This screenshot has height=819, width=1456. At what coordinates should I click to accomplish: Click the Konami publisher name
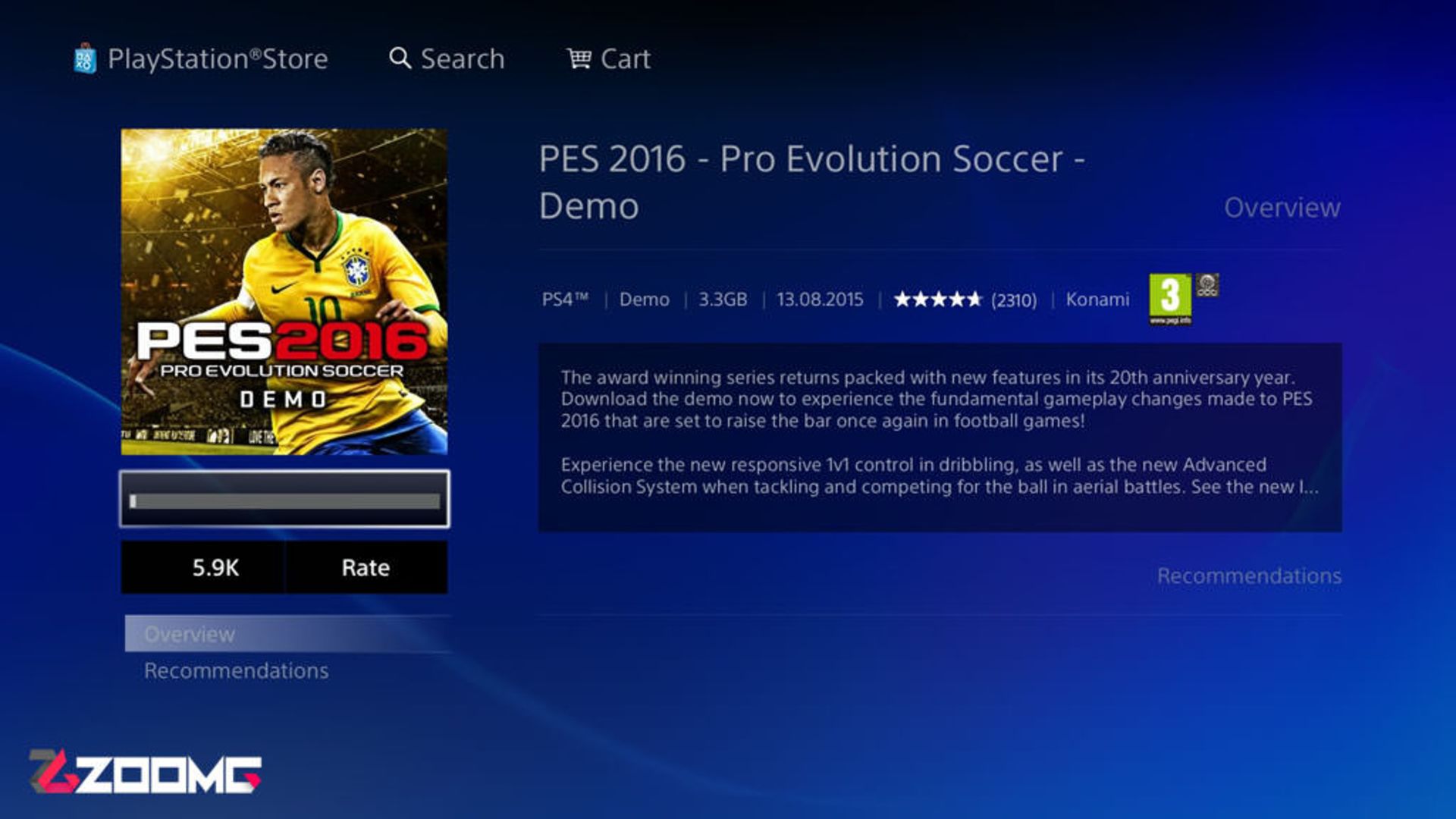point(1097,300)
